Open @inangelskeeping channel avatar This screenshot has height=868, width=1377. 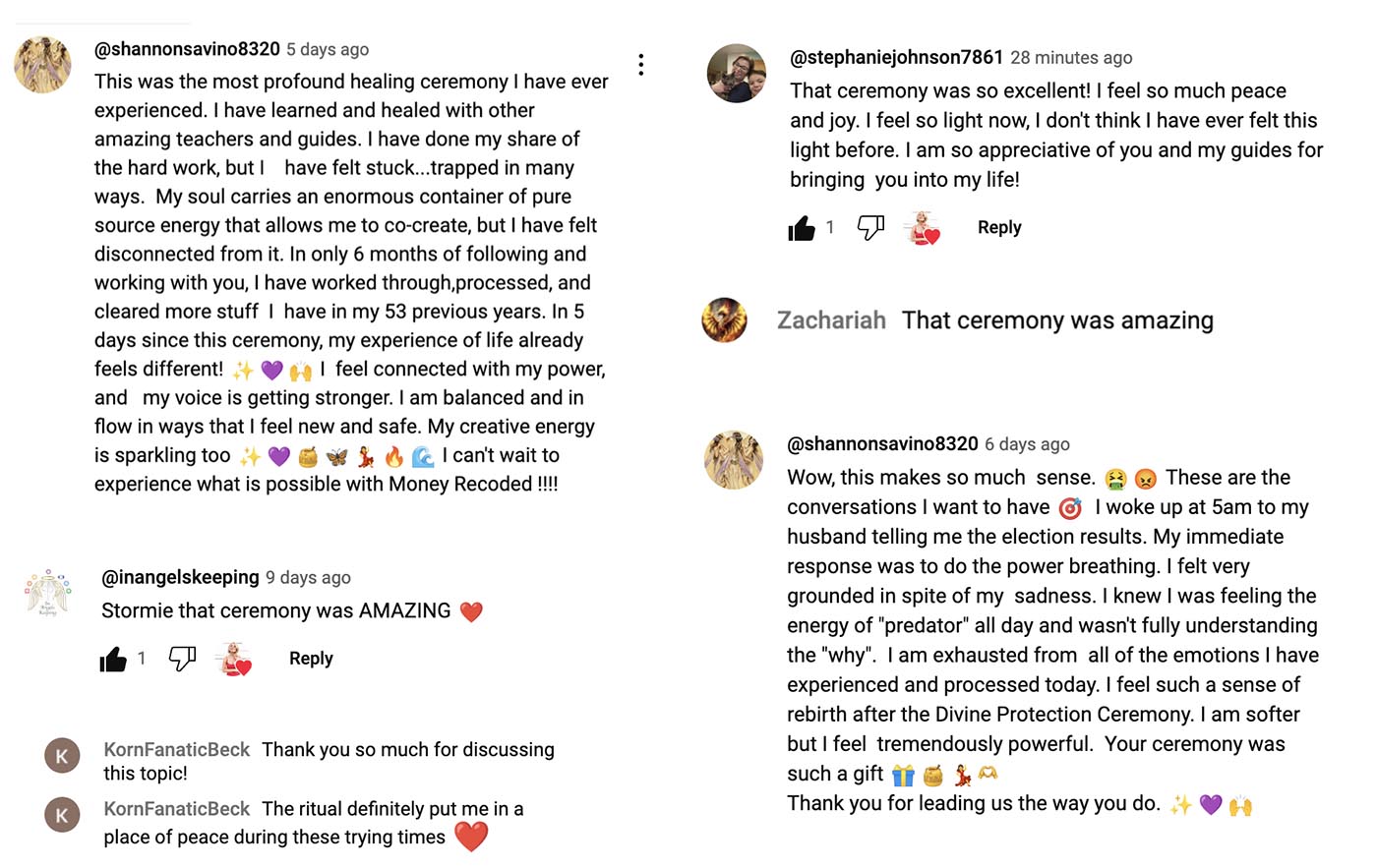(x=48, y=593)
